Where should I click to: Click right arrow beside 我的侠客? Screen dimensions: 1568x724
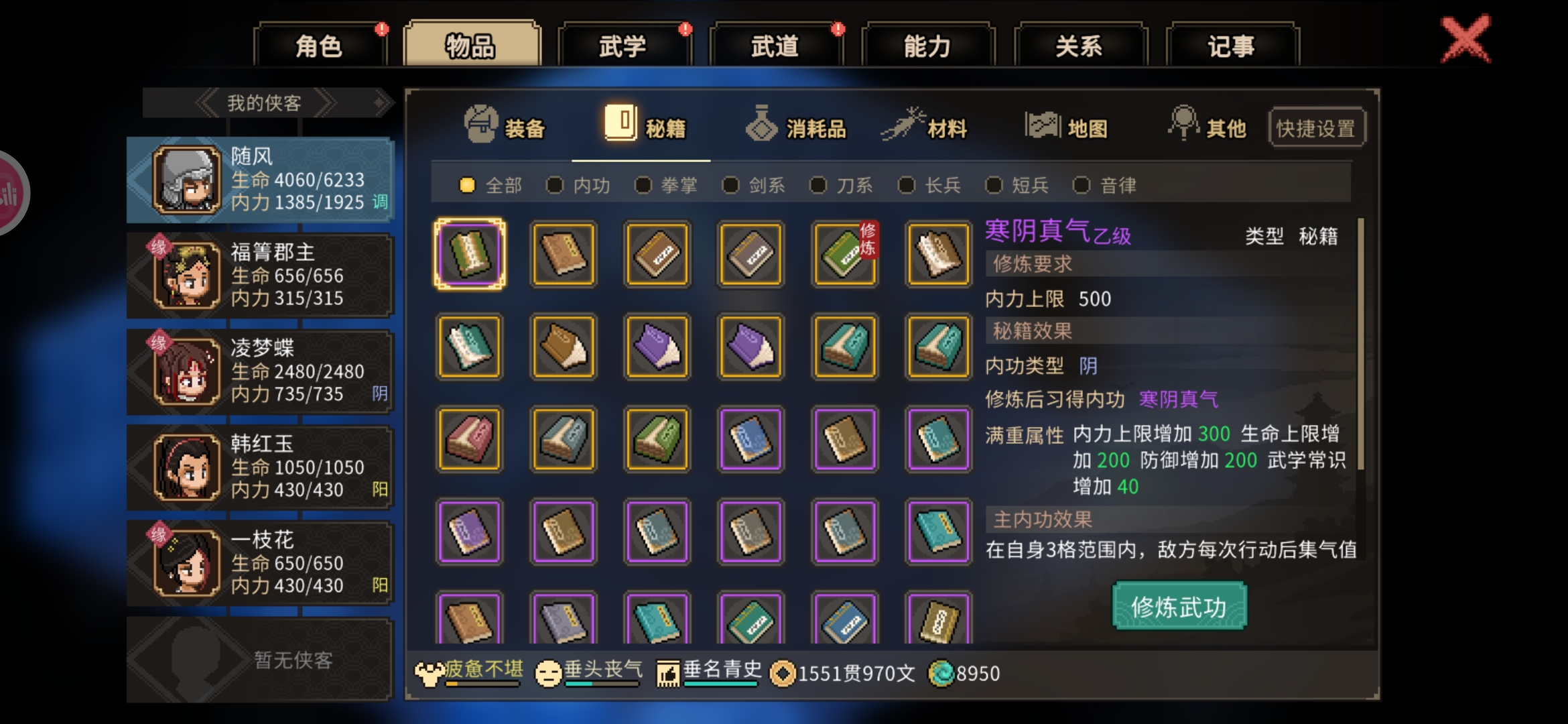click(326, 103)
